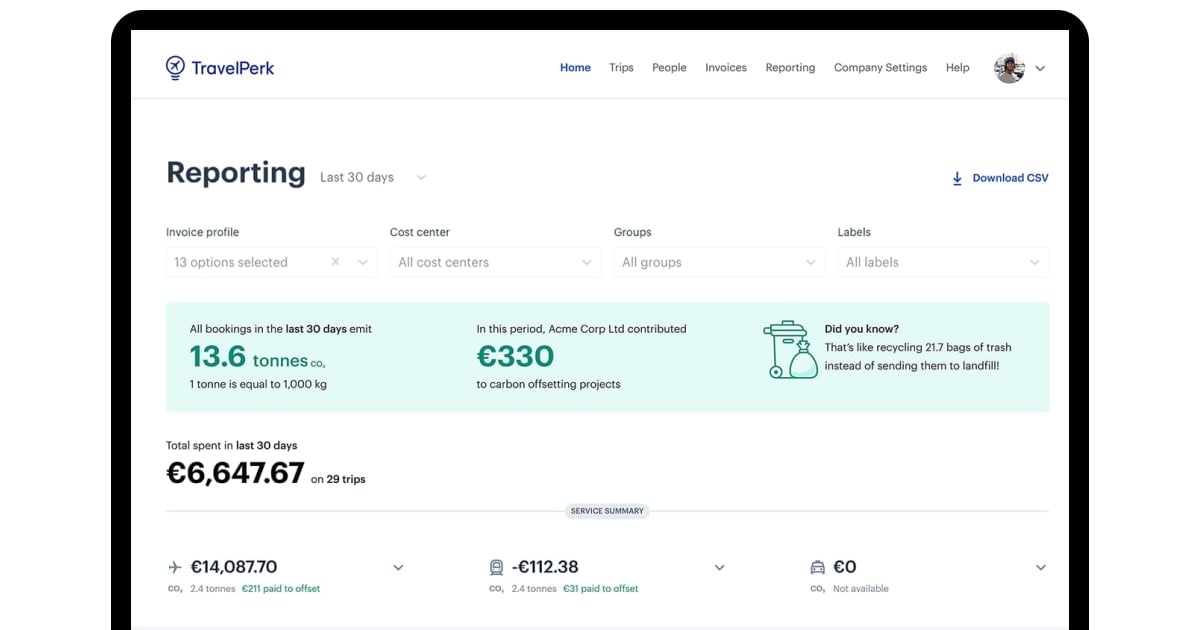Image resolution: width=1200 pixels, height=630 pixels.
Task: Click the TravelPerk logo icon
Action: tap(176, 67)
